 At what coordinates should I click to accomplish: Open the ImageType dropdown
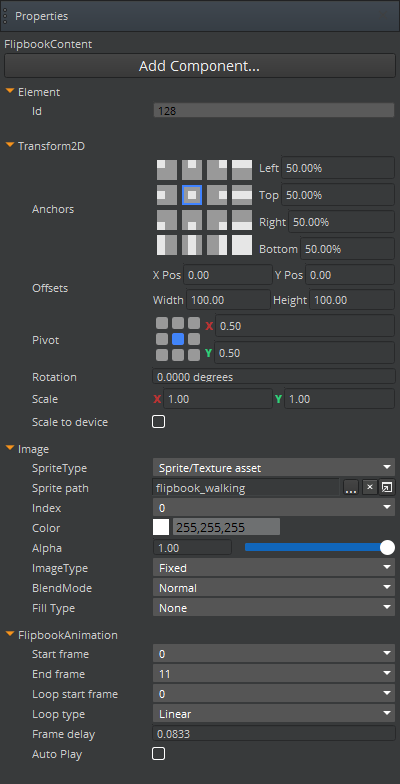(x=274, y=568)
